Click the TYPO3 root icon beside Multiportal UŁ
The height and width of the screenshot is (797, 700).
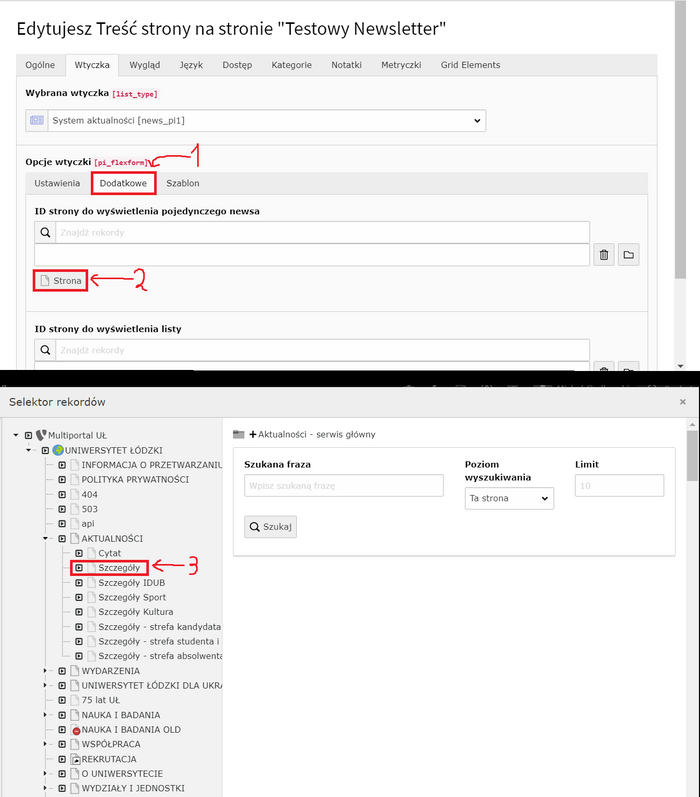[41, 436]
